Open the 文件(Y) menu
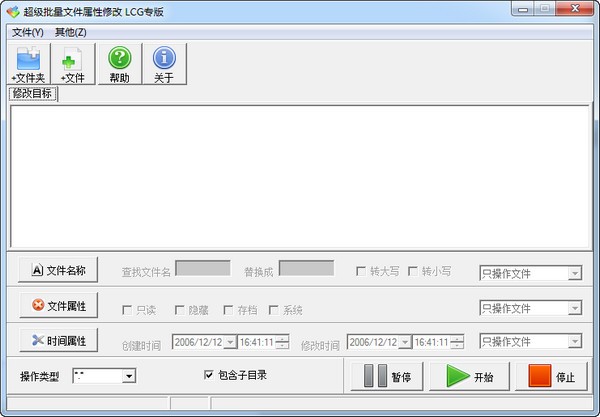 pos(28,33)
